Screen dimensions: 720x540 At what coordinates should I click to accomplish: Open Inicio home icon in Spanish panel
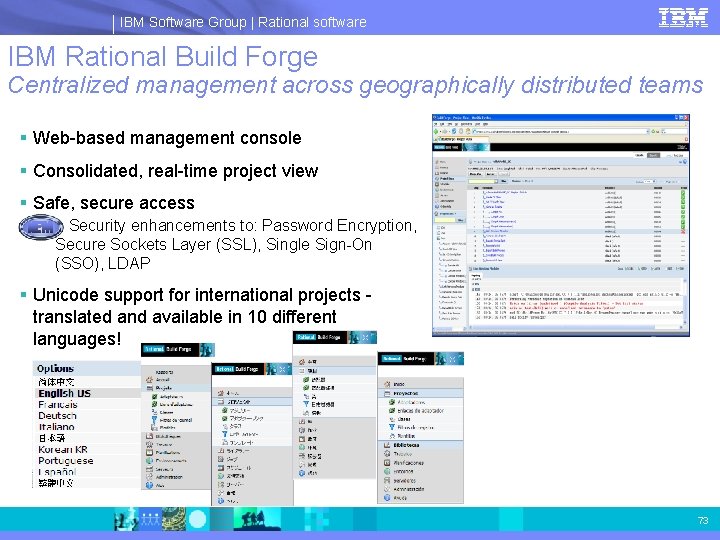pos(387,384)
